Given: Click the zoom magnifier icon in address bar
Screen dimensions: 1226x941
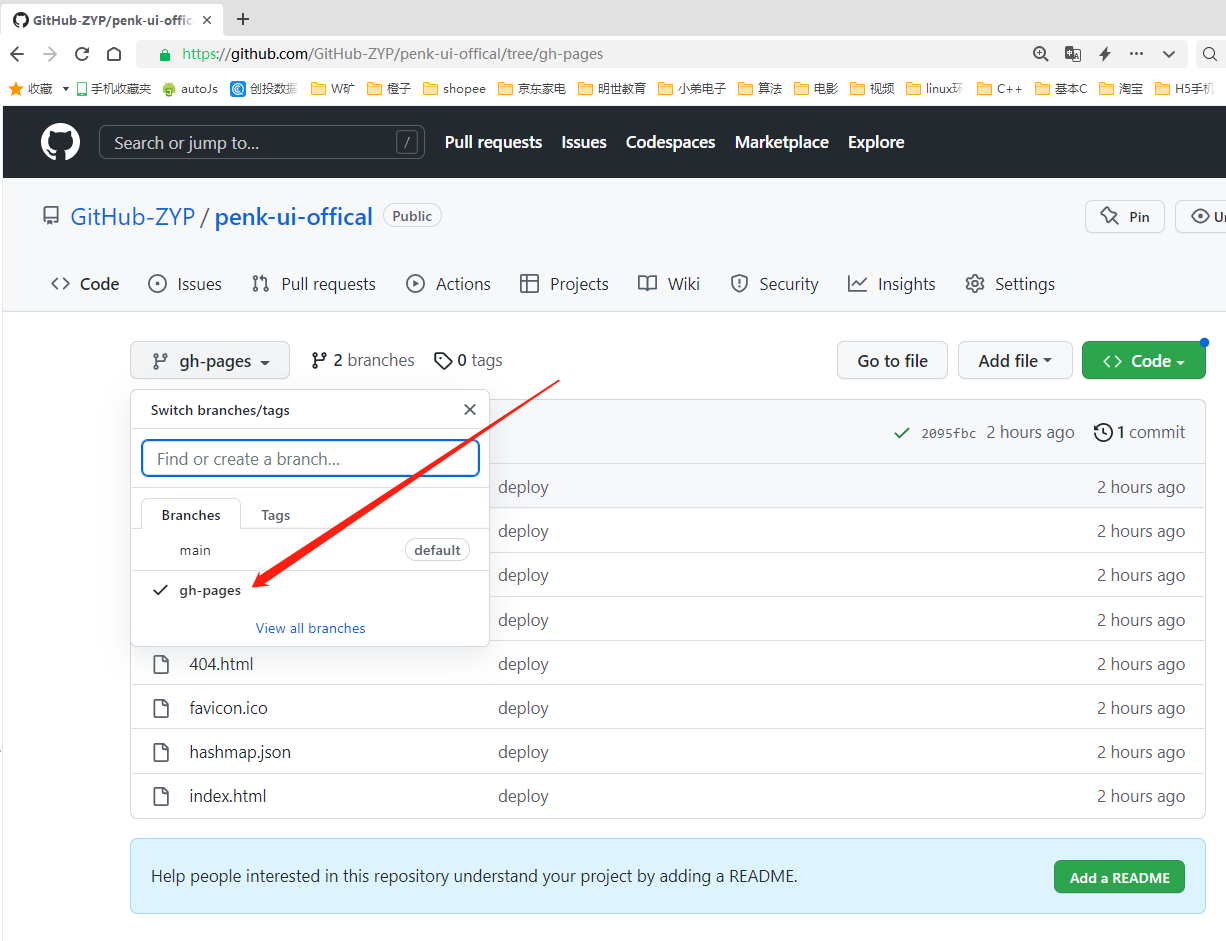Looking at the screenshot, I should (1041, 54).
